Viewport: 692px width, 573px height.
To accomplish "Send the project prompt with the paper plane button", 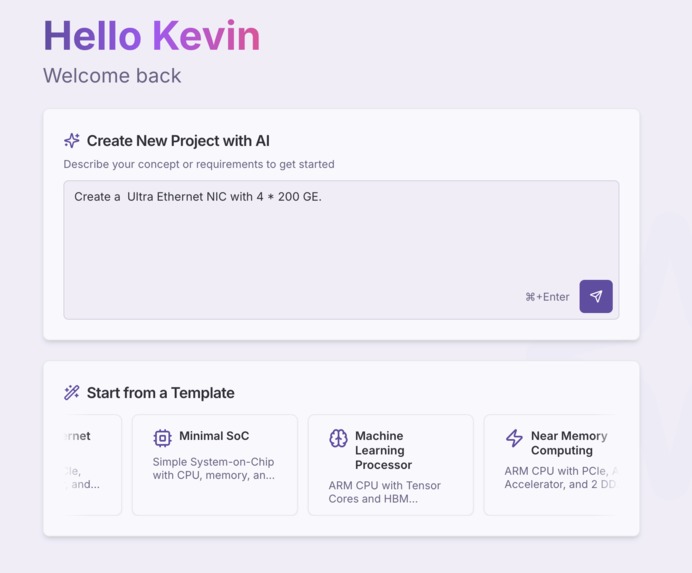I will pyautogui.click(x=596, y=296).
